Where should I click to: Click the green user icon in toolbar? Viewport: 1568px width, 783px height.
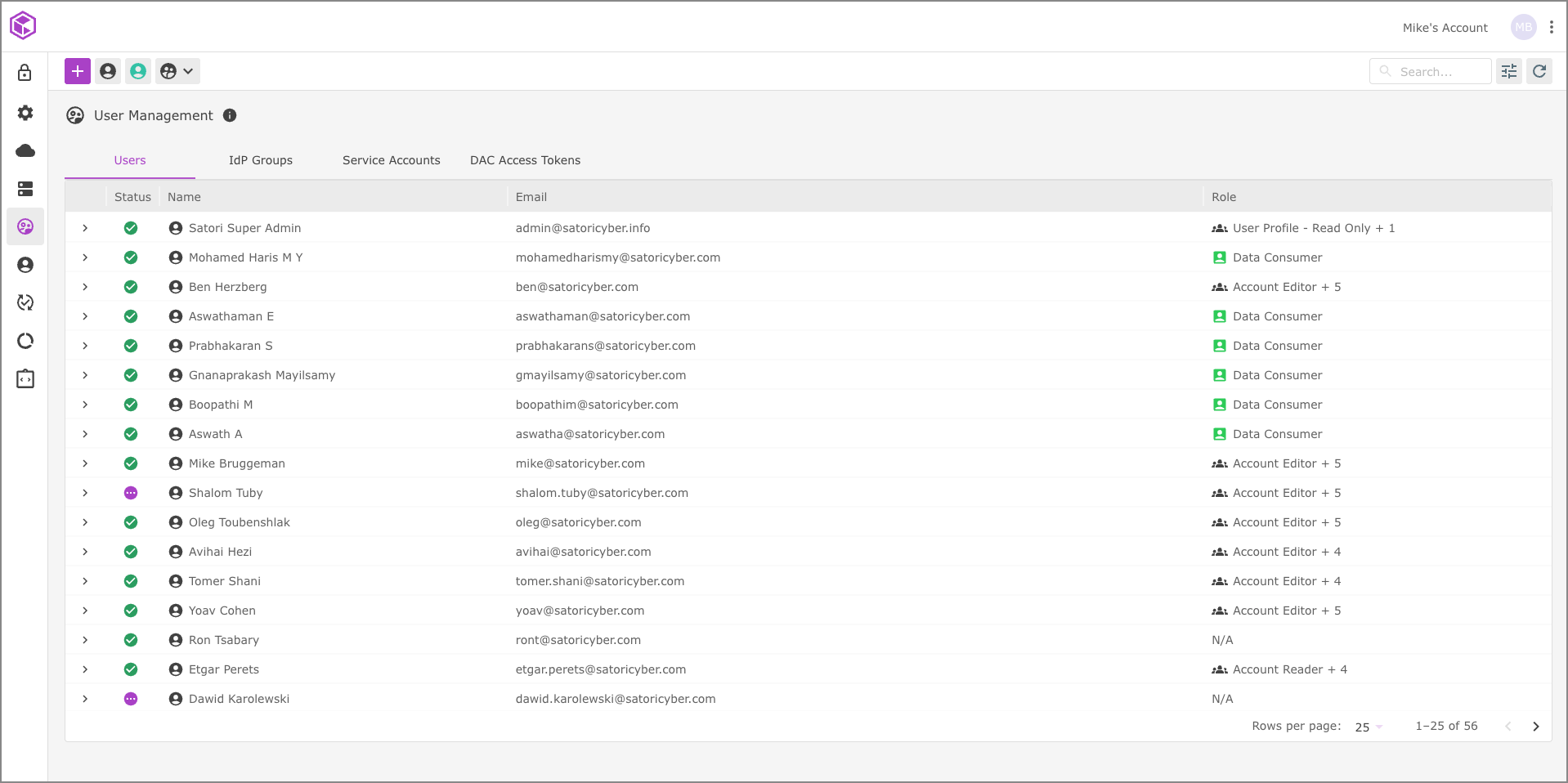[138, 71]
